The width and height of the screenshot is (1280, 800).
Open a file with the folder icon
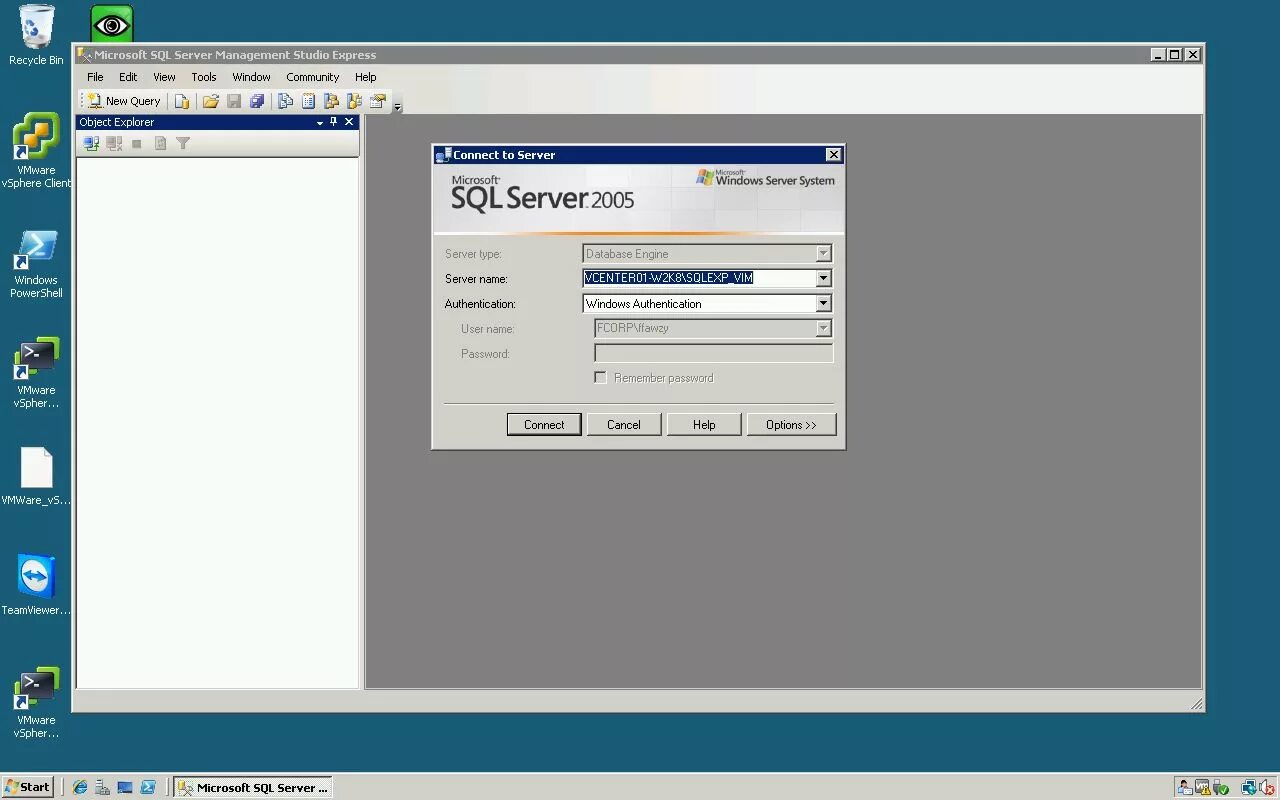point(210,101)
